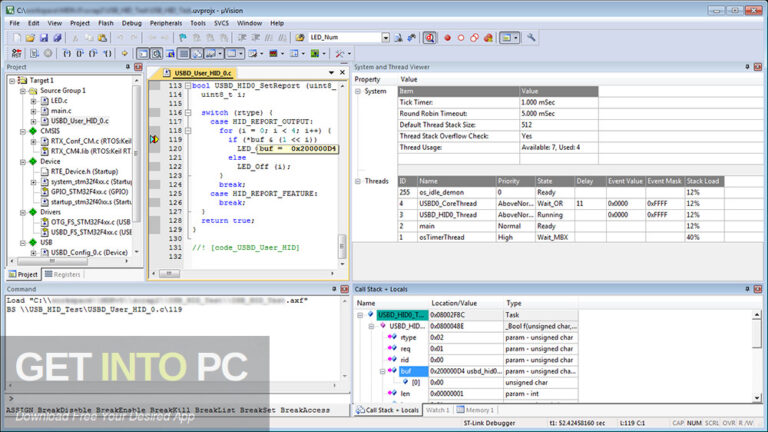Open Watch Windows dropdown arrow
Image resolution: width=768 pixels, height=432 pixels.
220,53
